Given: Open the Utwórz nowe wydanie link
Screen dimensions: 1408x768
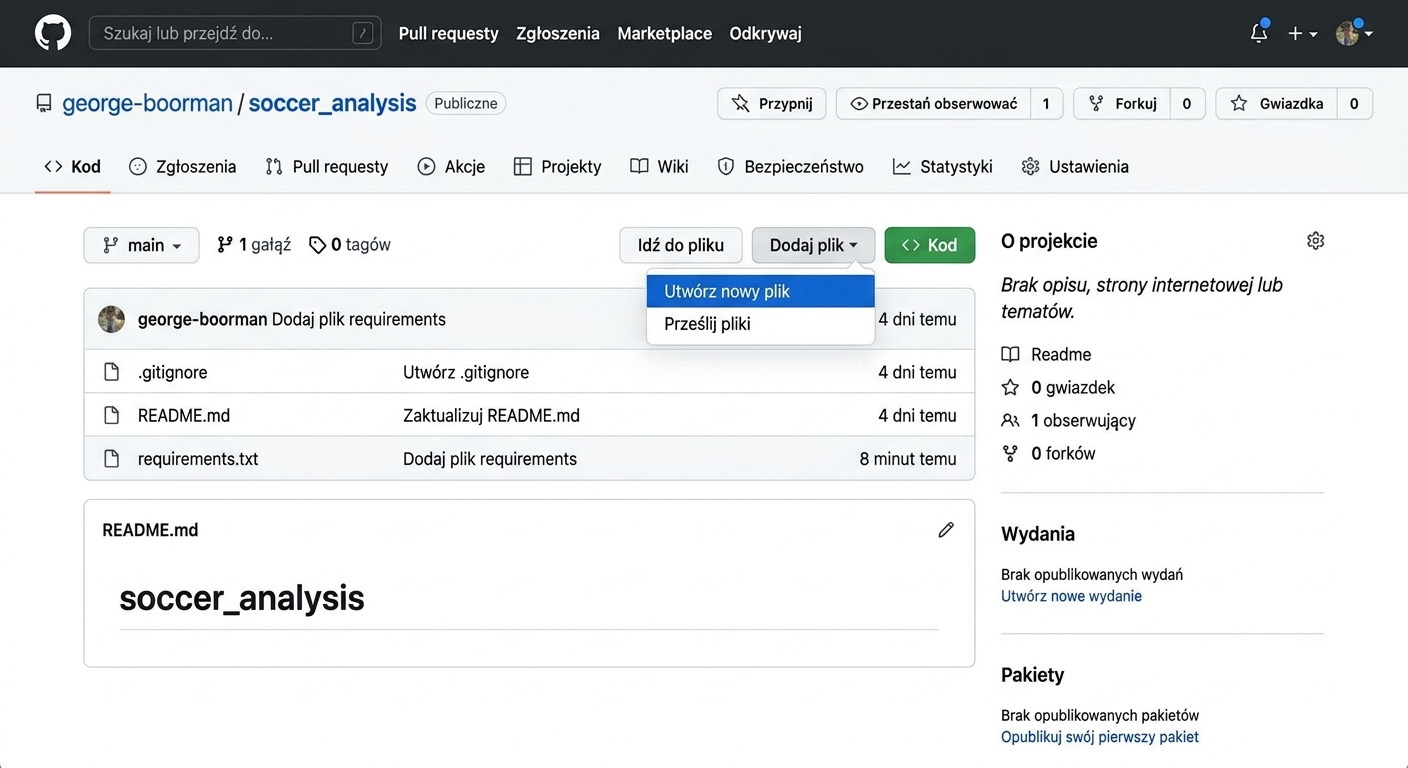Looking at the screenshot, I should pos(1071,596).
